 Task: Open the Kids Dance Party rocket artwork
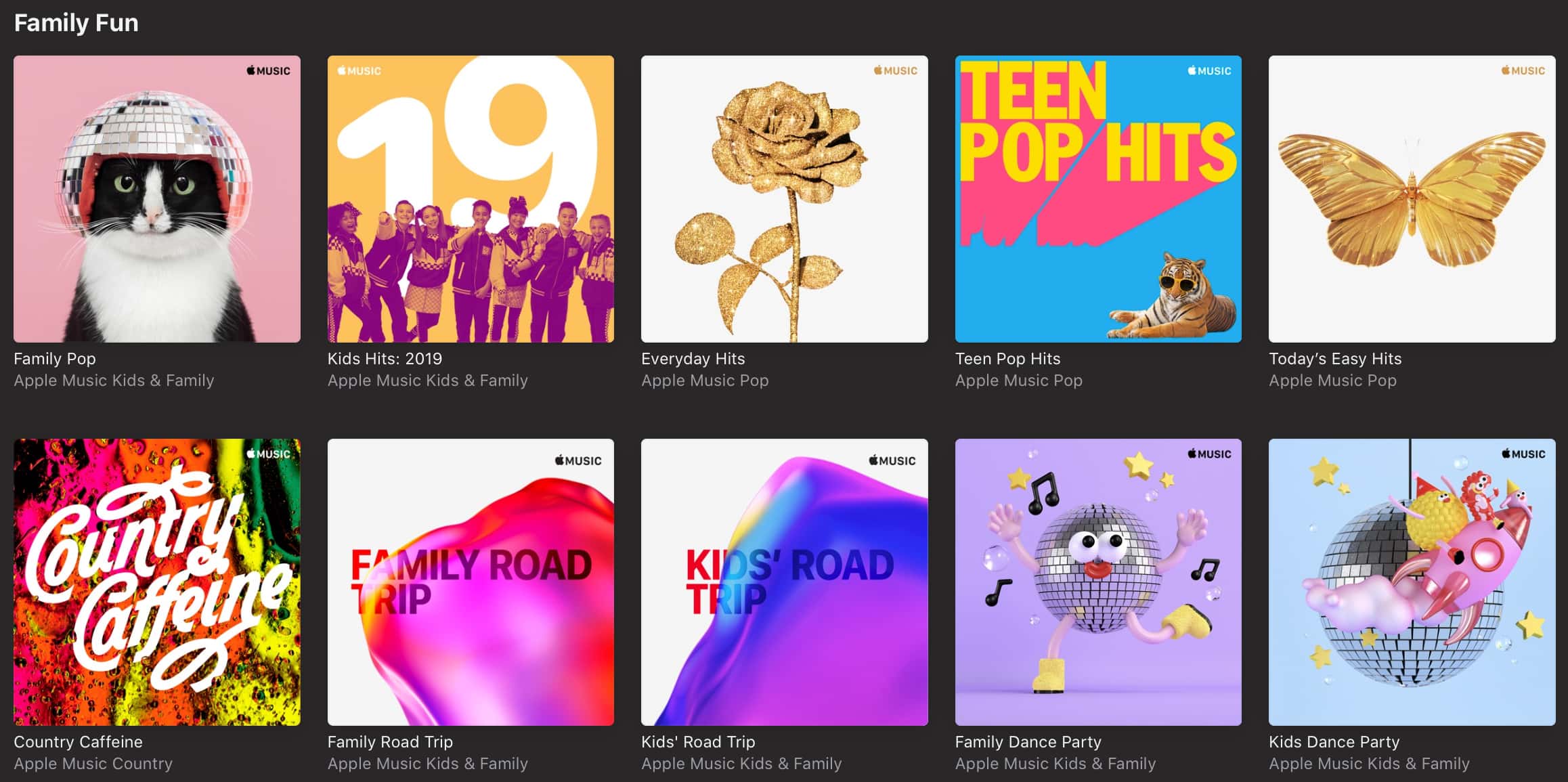[x=1412, y=582]
